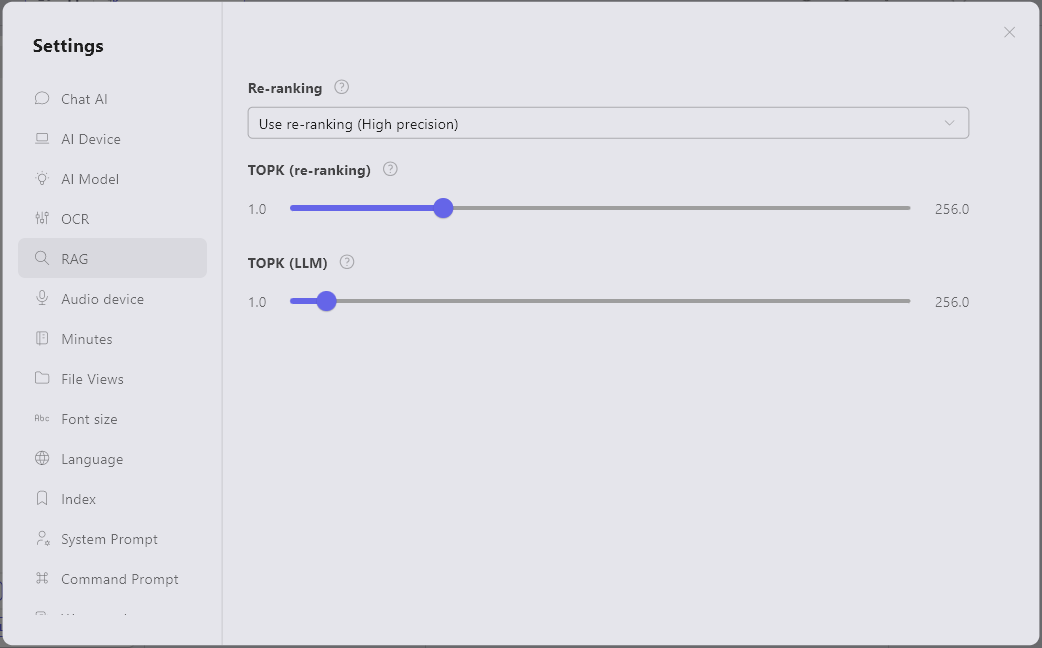
Task: Click the Audio device microphone icon
Action: click(42, 299)
